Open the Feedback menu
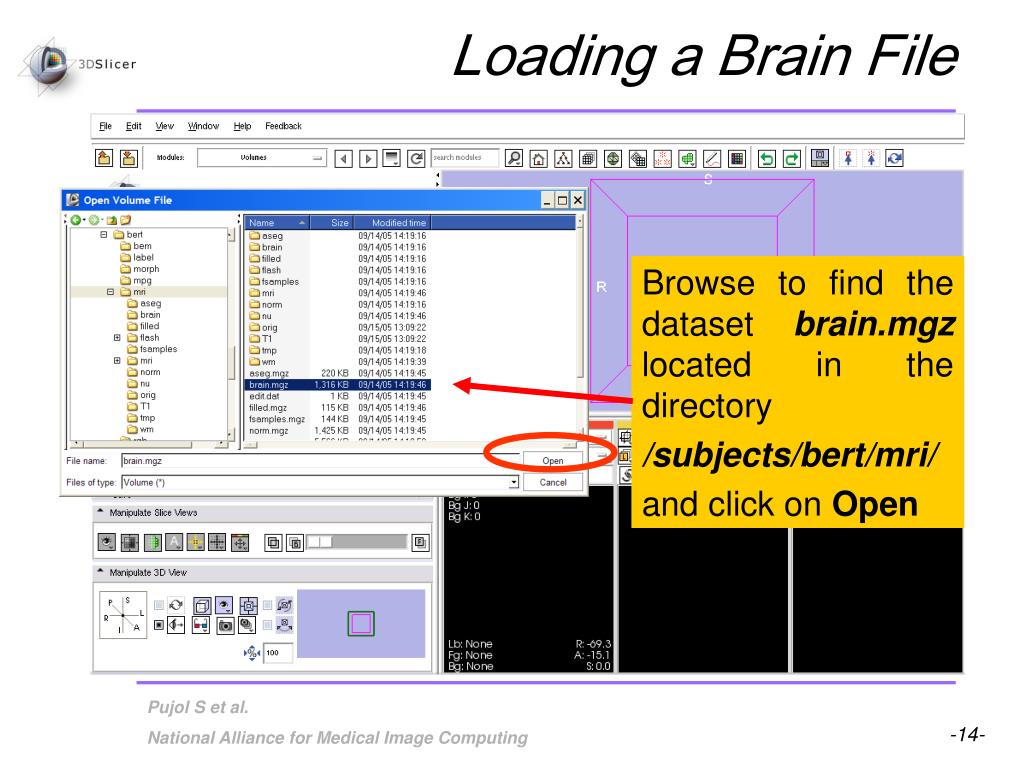 coord(283,126)
